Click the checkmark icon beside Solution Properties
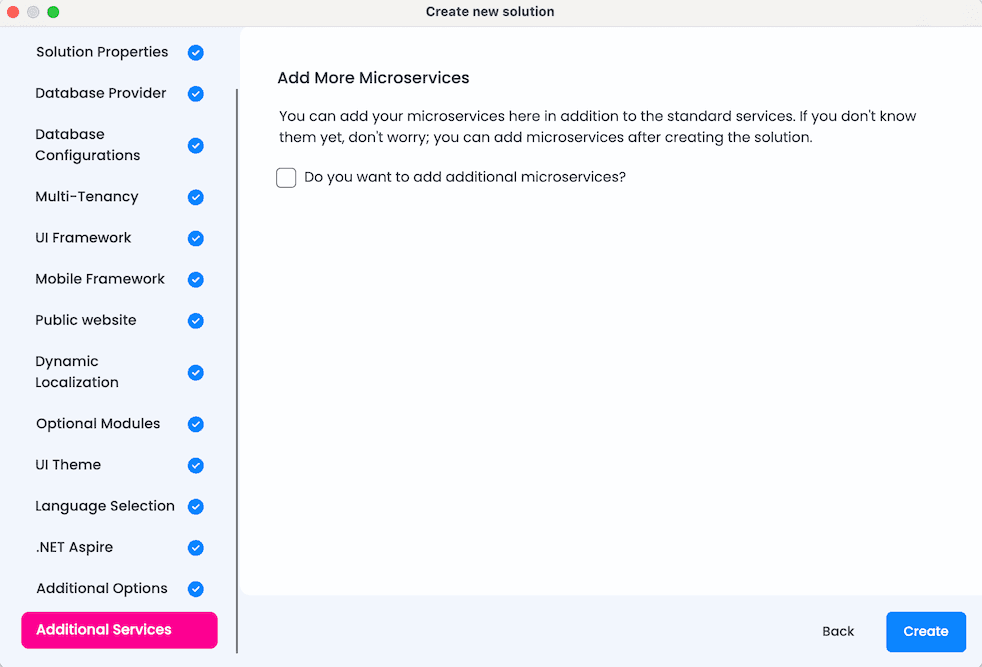The image size is (982, 667). 195,53
